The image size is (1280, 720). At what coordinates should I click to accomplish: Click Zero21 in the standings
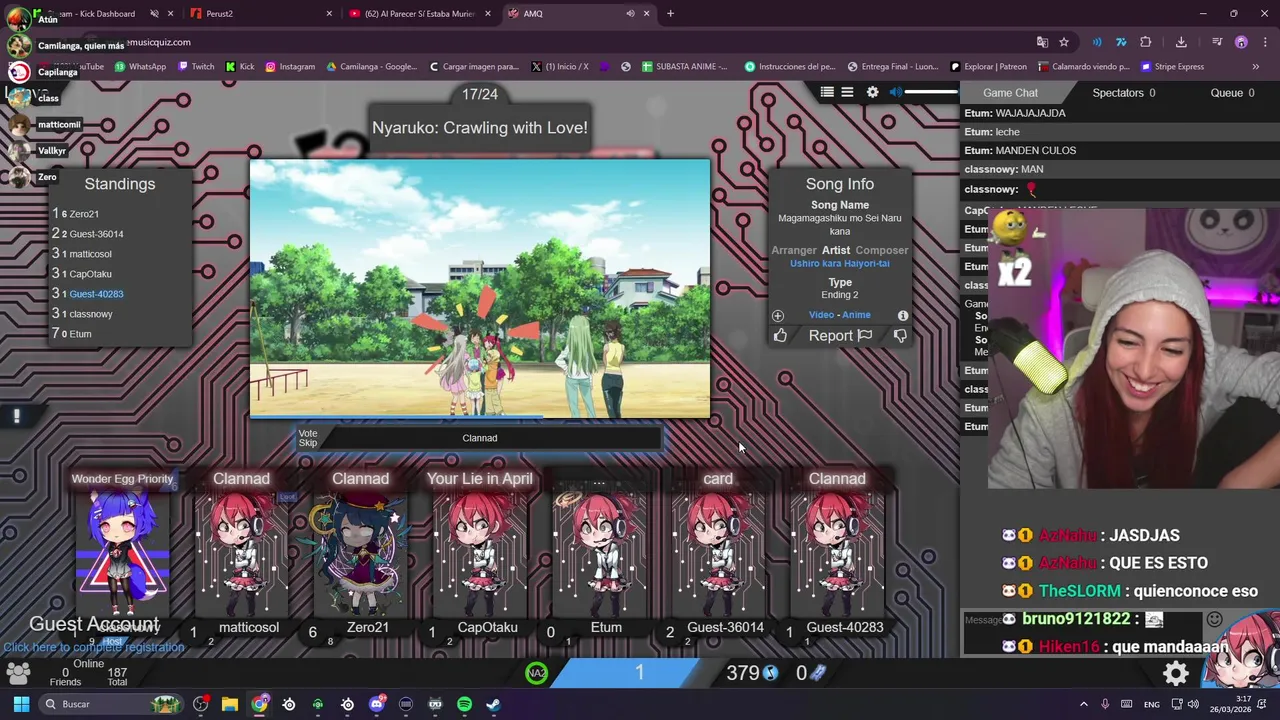pos(84,214)
